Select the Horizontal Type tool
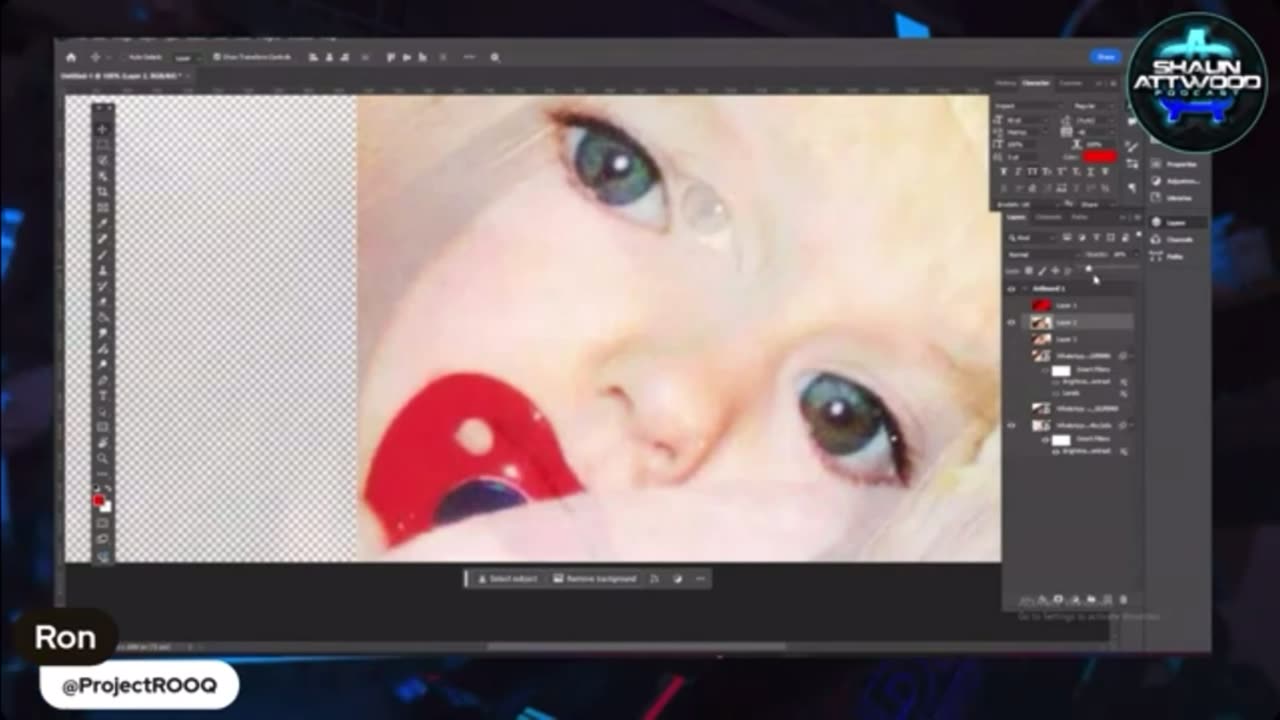This screenshot has width=1280, height=720. pos(103,396)
